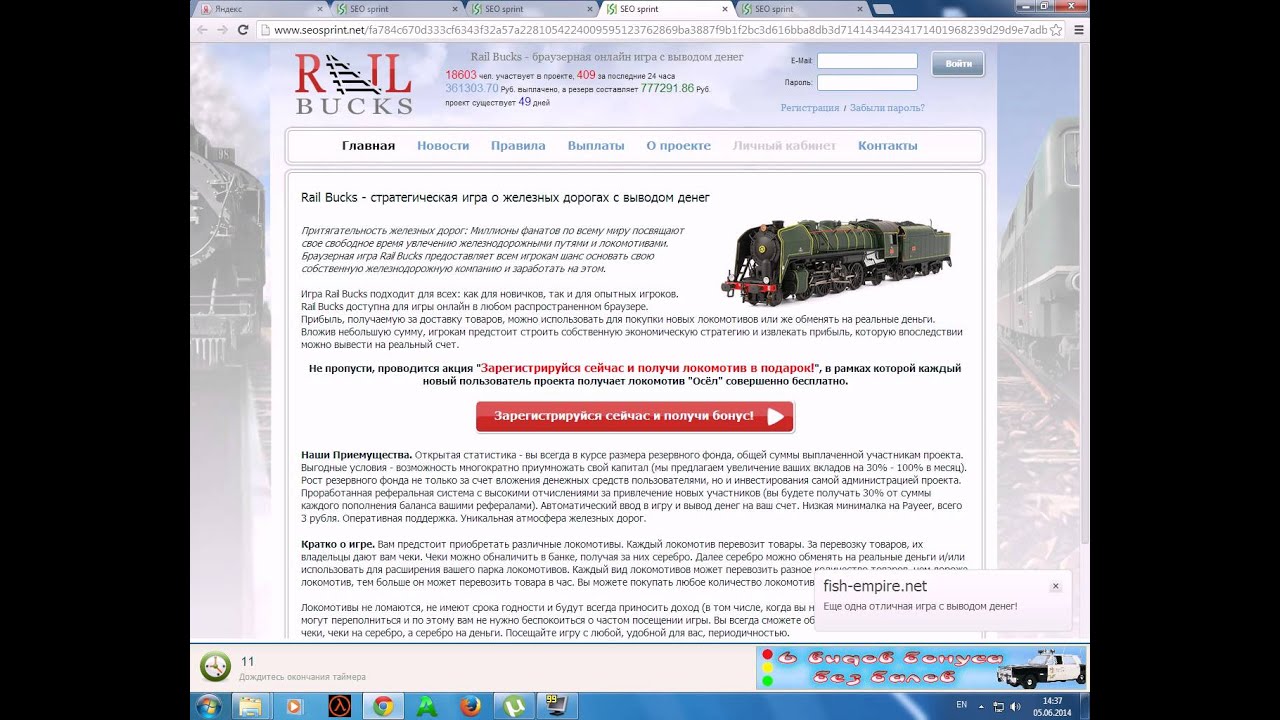
Task: Click the Пароль password field
Action: (x=867, y=83)
